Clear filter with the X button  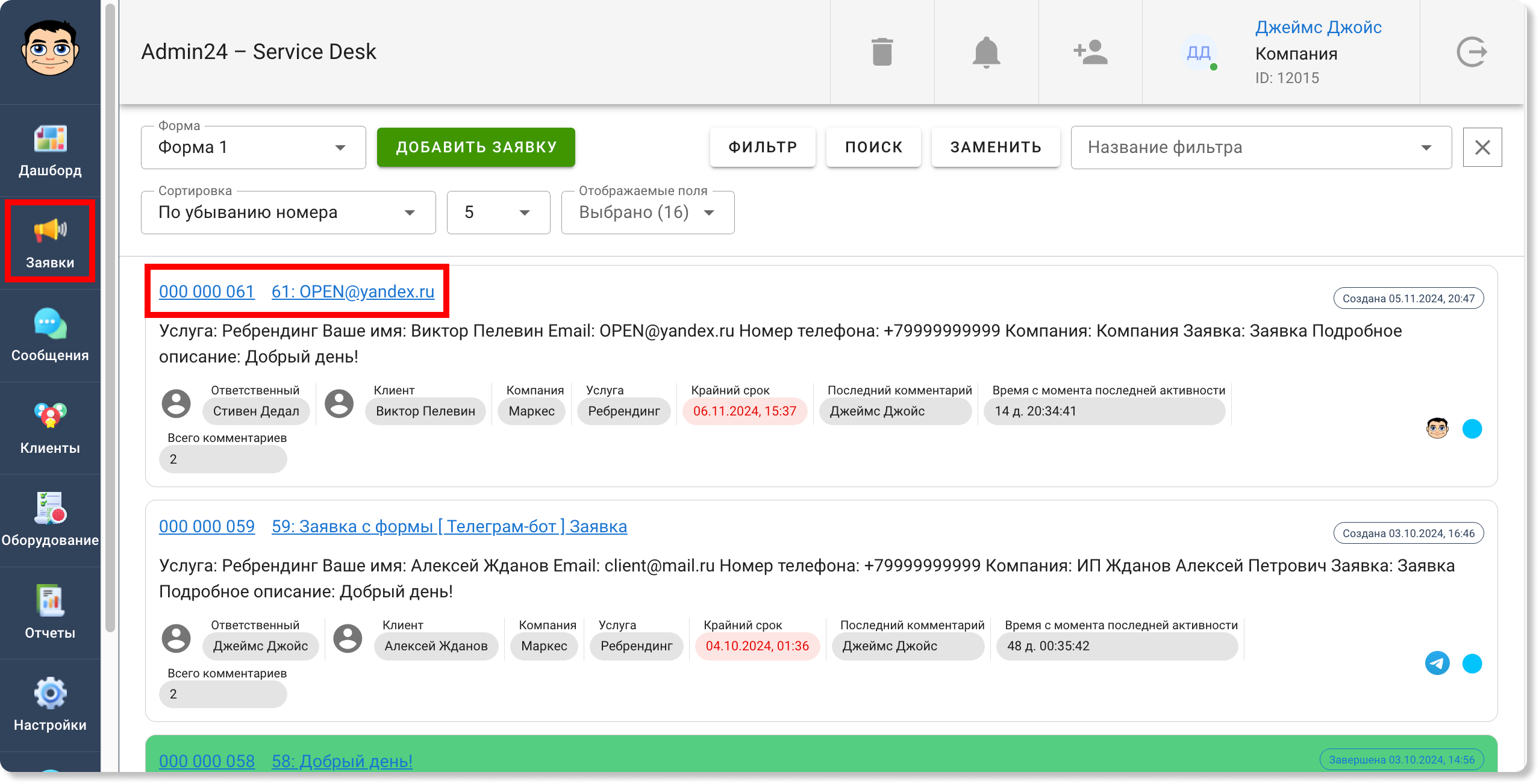(1482, 148)
